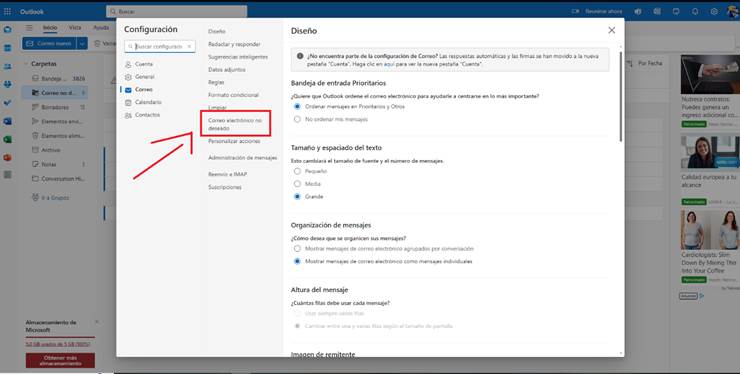Viewport: 740px width, 374px height.
Task: Click the info icon in the notice banner
Action: pos(300,56)
